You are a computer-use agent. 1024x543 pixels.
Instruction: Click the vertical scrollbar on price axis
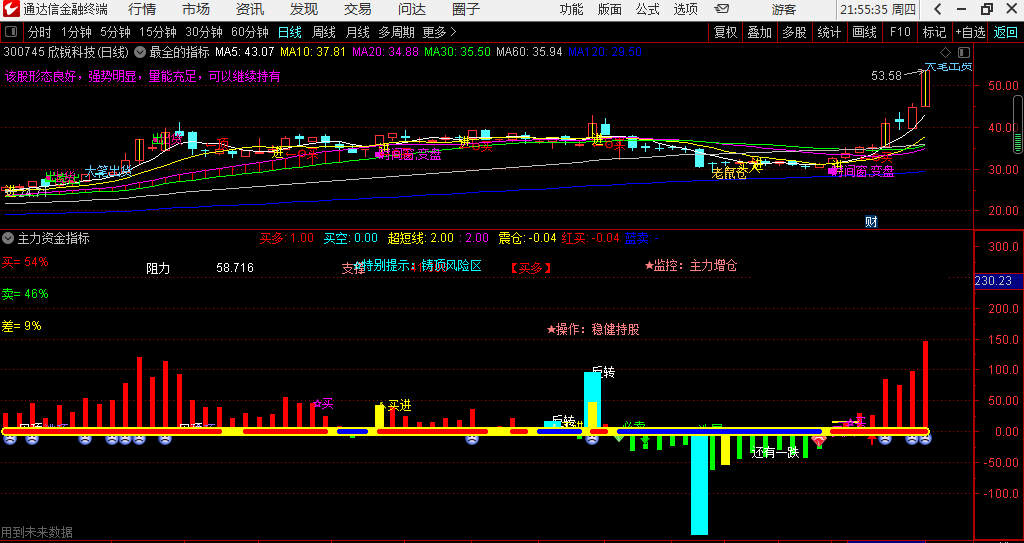[1017, 124]
